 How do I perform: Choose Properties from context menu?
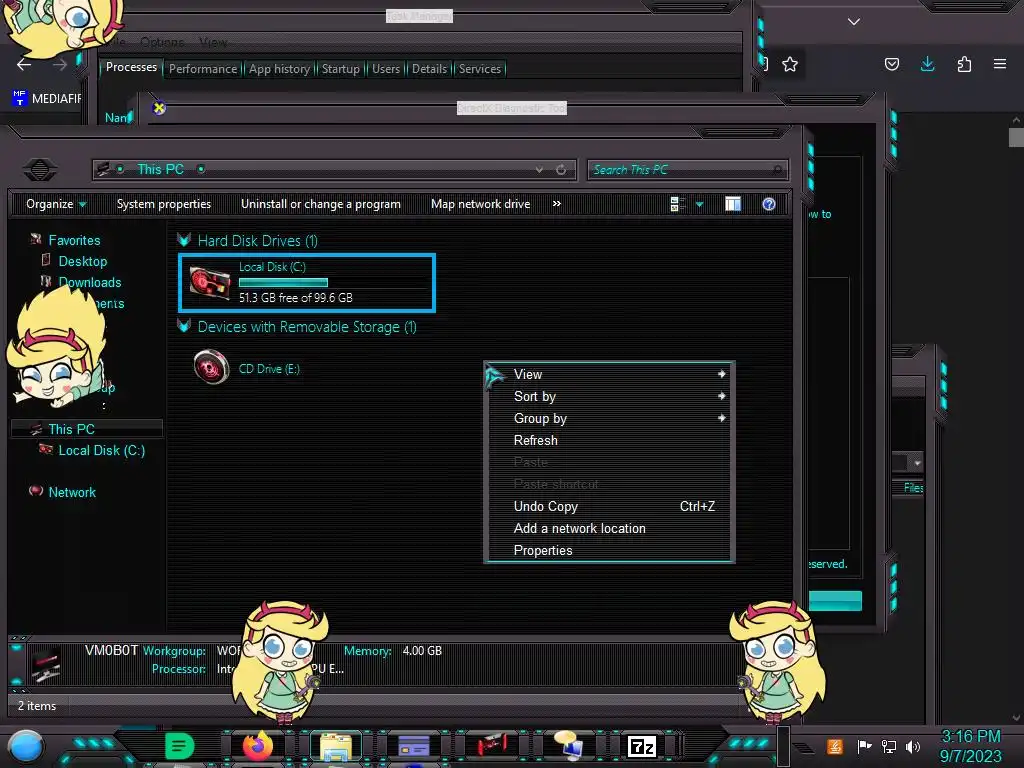(x=609, y=551)
